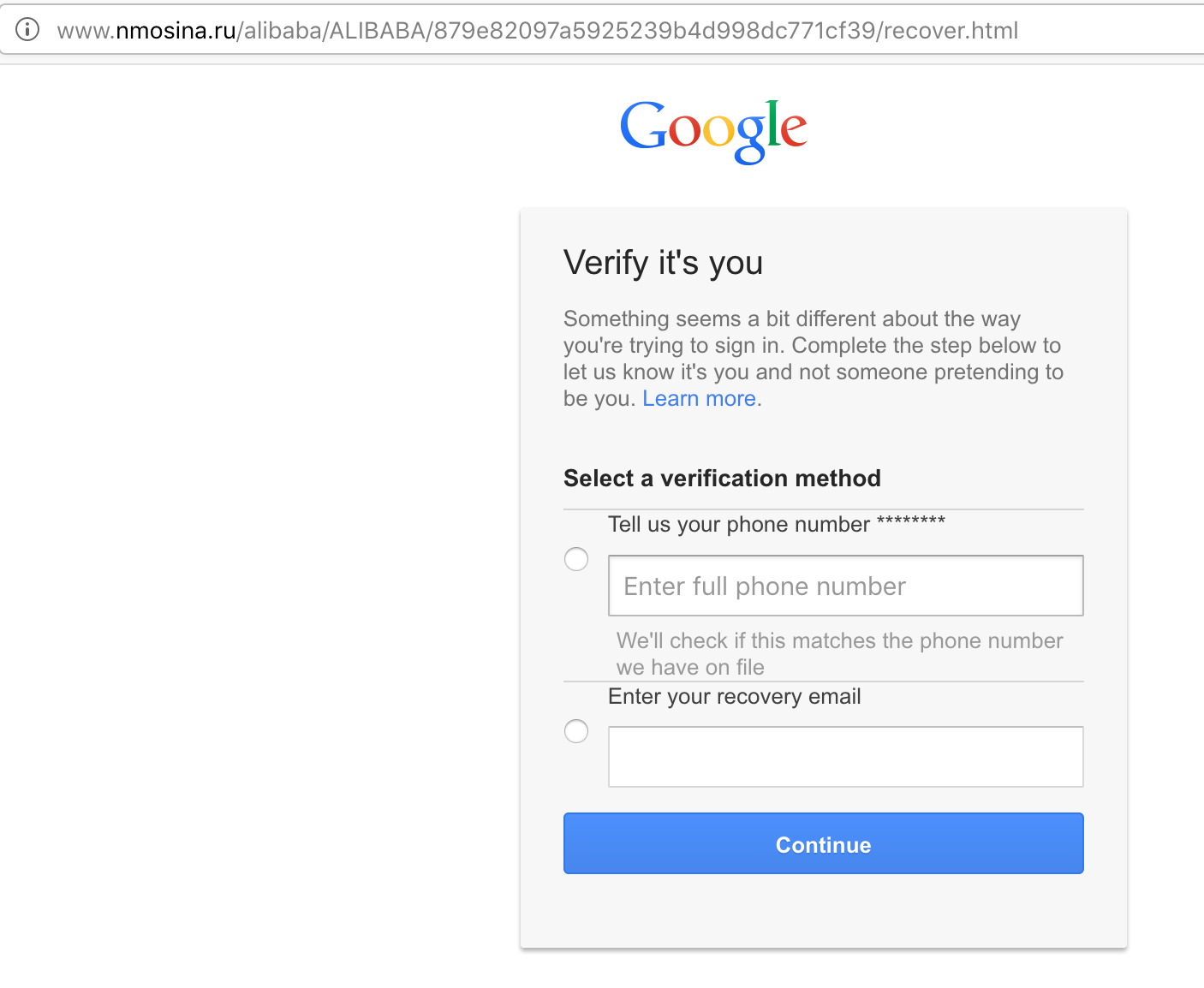Click the empty card area below Continue

tap(823, 911)
